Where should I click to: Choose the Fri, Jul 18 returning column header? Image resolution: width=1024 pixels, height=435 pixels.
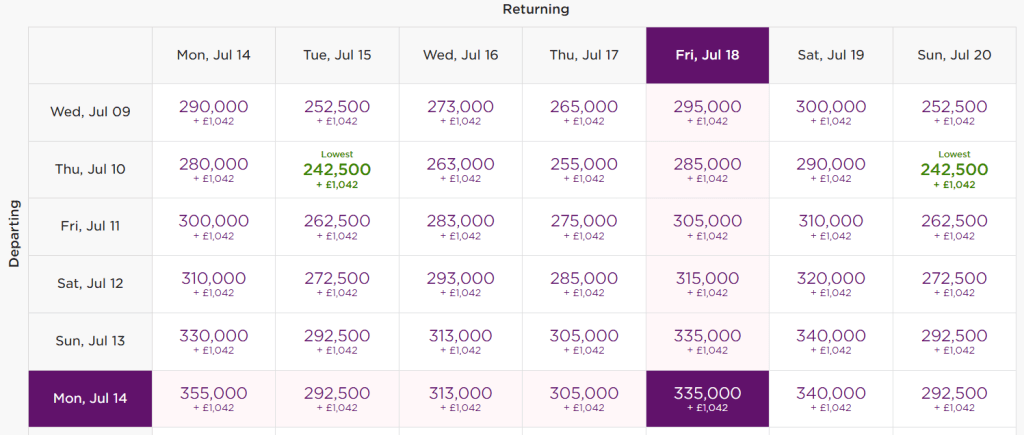coord(707,55)
